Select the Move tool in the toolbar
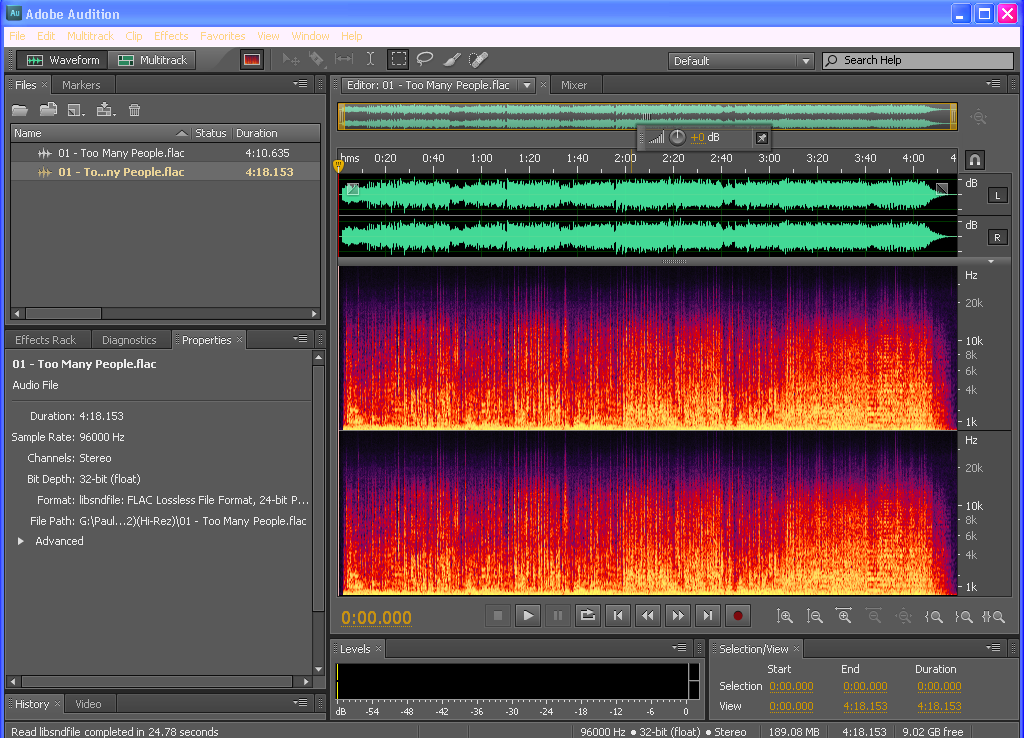 pos(291,60)
